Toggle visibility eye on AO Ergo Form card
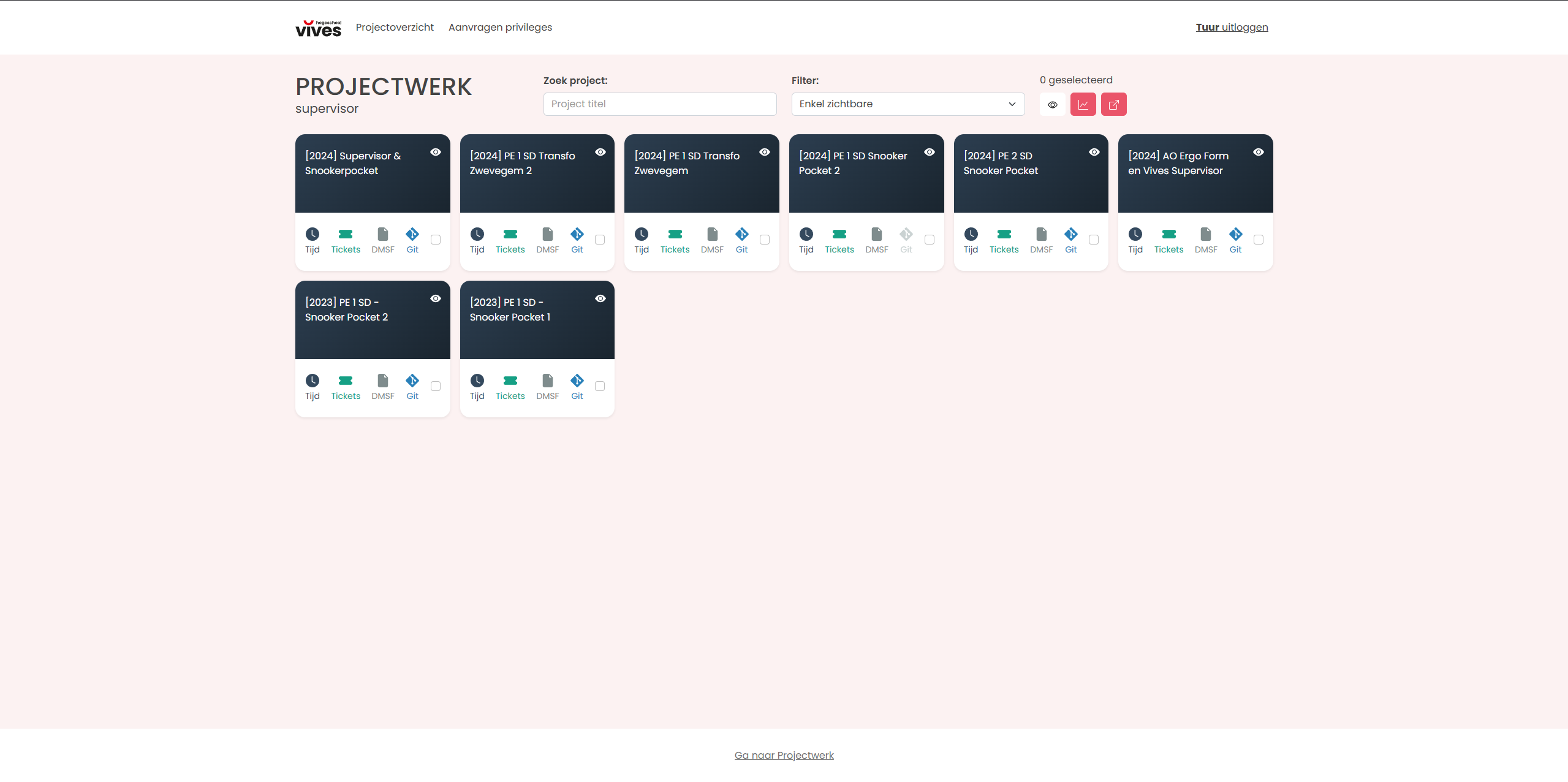 (x=1259, y=152)
